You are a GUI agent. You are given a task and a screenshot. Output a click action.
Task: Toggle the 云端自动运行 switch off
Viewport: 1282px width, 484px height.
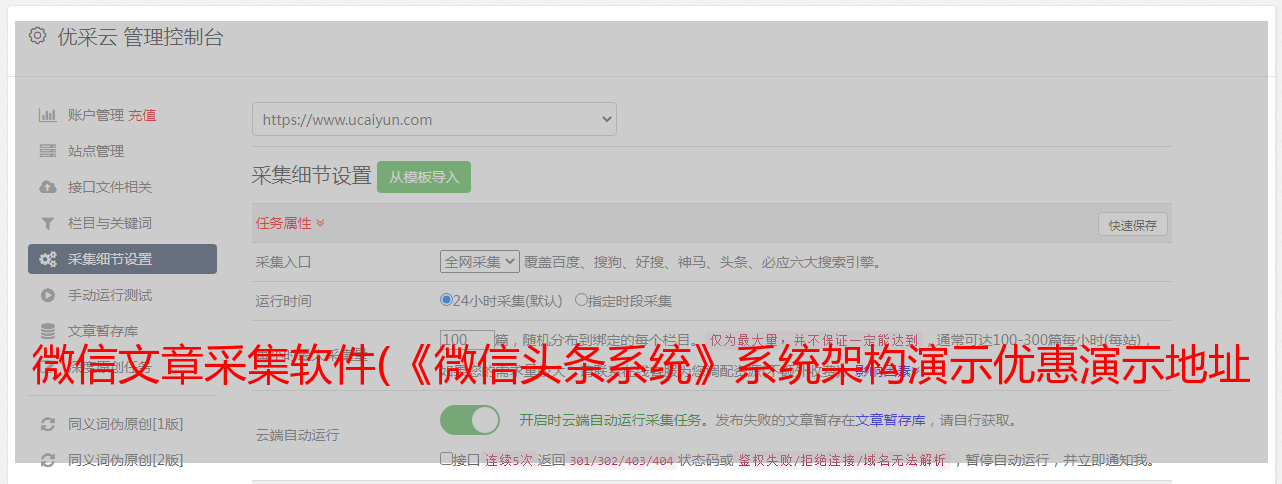(x=470, y=420)
